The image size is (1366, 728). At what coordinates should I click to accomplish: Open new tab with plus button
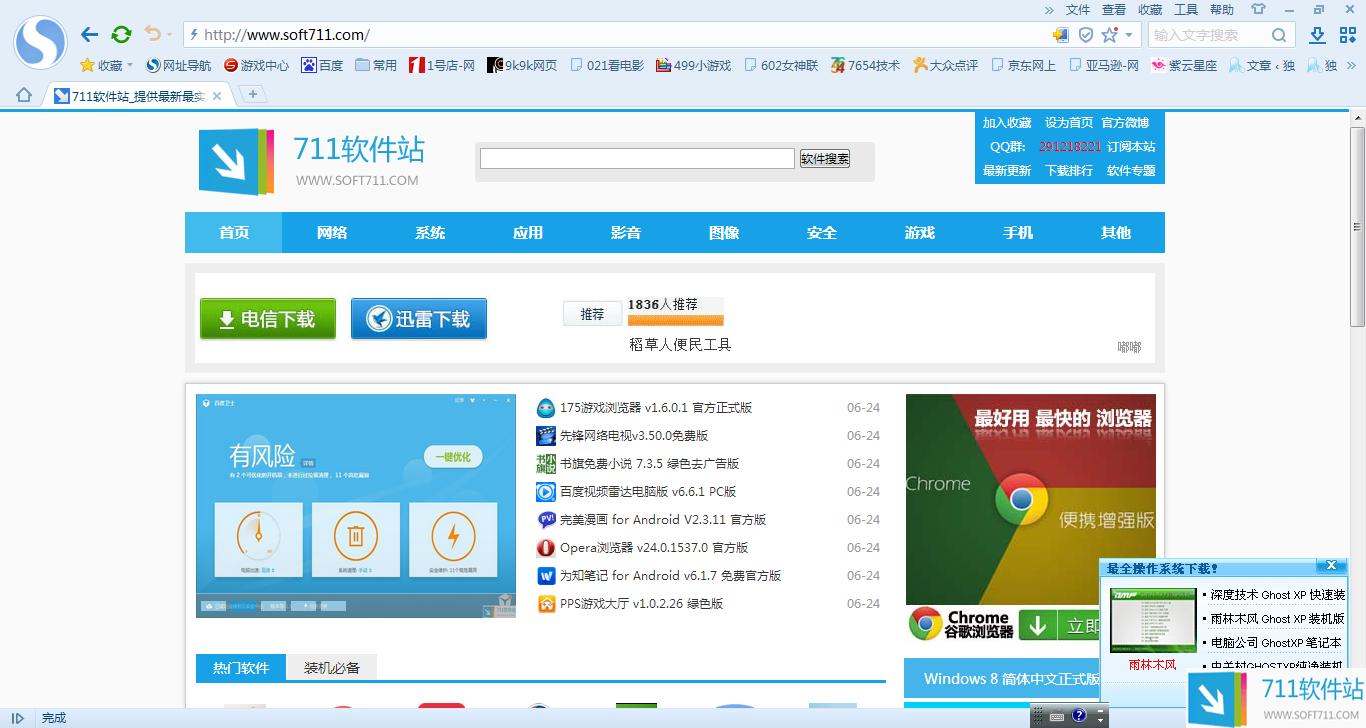[253, 94]
